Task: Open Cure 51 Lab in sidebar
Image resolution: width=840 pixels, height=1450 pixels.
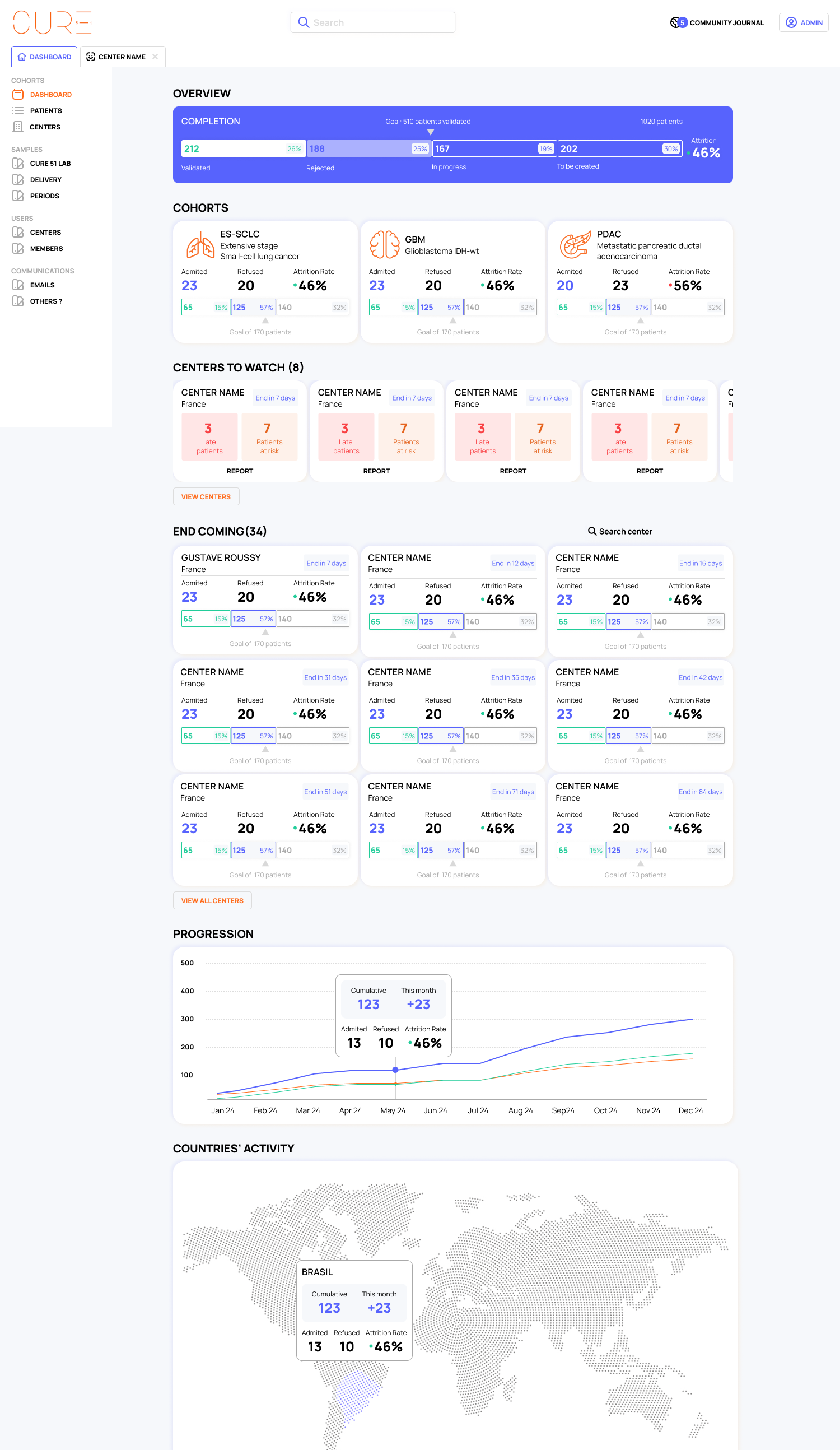Action: pyautogui.click(x=50, y=164)
